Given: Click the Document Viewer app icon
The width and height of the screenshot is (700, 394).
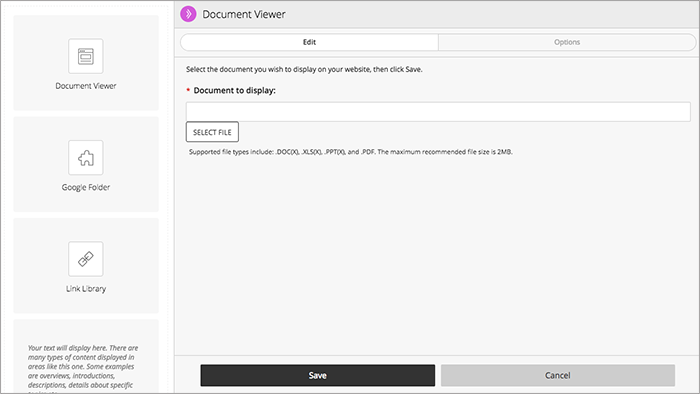Looking at the screenshot, I should (86, 56).
